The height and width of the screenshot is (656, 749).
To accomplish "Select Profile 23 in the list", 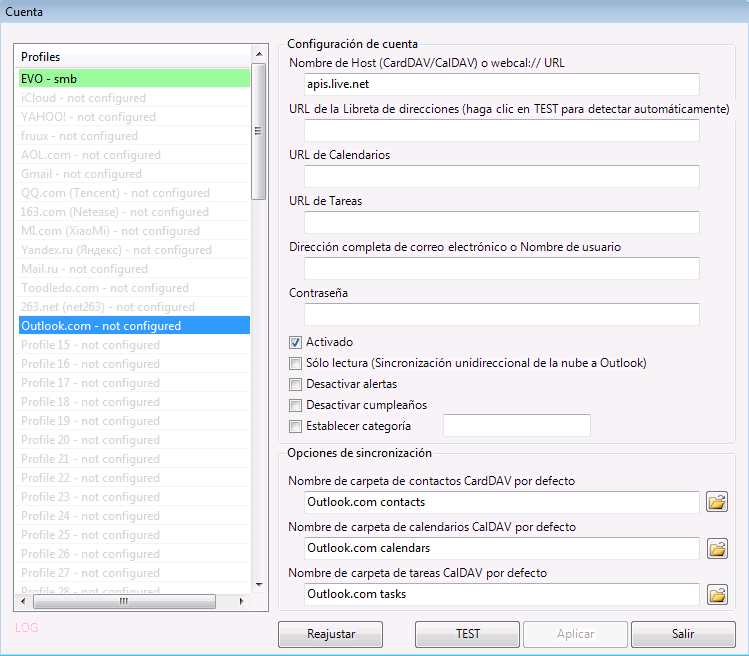I will coord(134,497).
